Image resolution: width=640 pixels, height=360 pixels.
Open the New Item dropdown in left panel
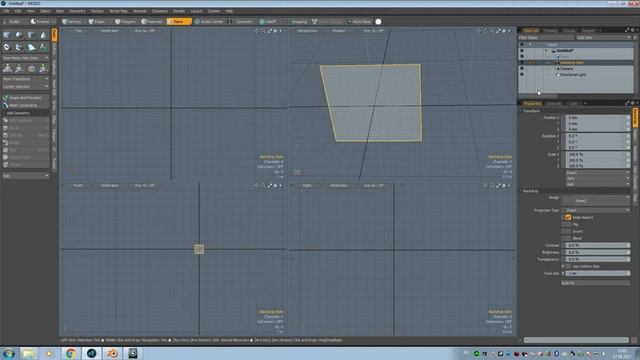point(26,58)
